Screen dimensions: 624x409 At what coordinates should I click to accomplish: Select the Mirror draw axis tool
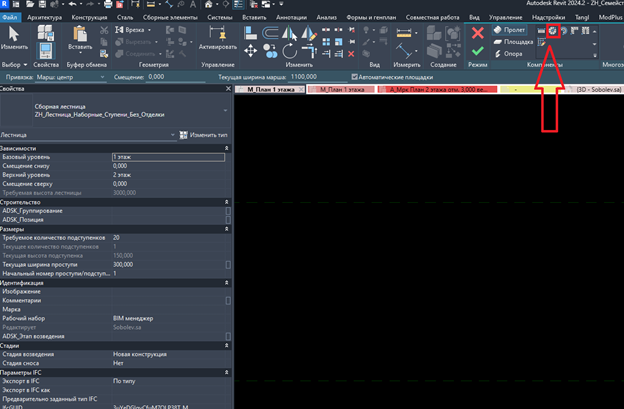(x=309, y=33)
